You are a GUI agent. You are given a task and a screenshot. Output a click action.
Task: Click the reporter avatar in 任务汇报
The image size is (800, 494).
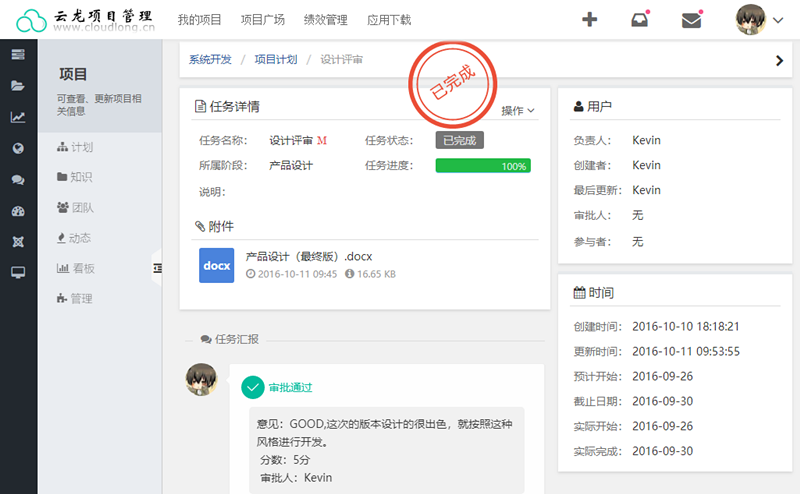[202, 379]
